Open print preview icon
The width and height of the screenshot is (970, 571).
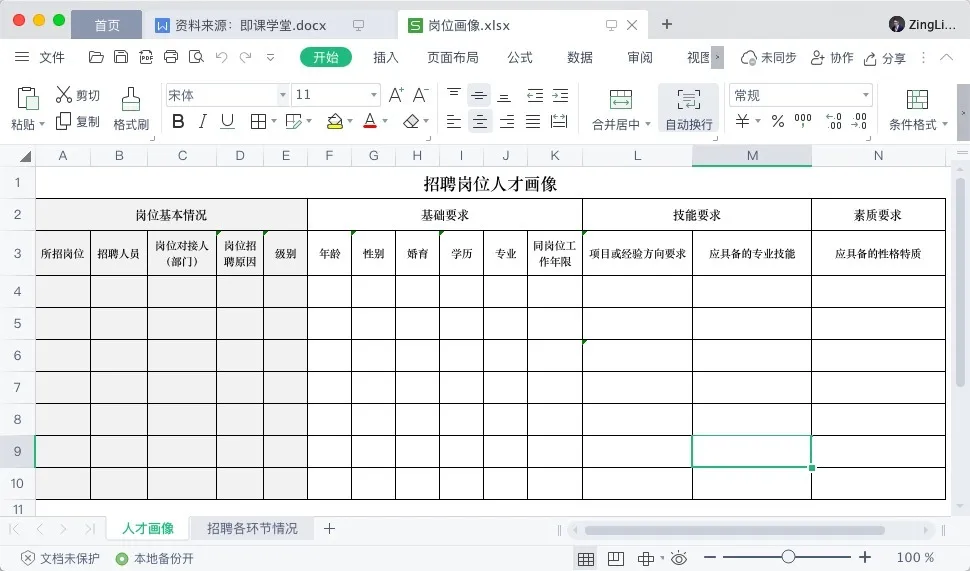(196, 58)
